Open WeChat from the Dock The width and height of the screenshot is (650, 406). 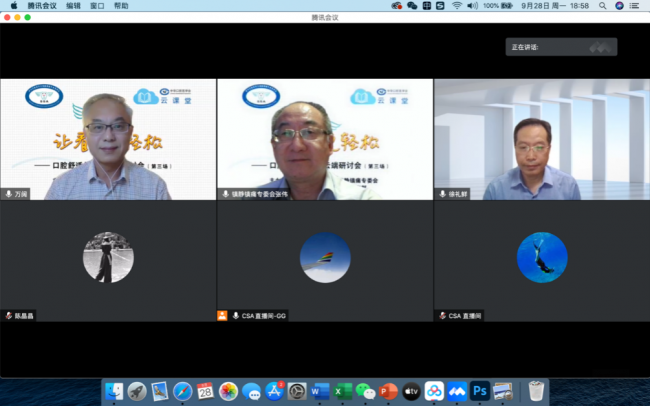(x=366, y=391)
